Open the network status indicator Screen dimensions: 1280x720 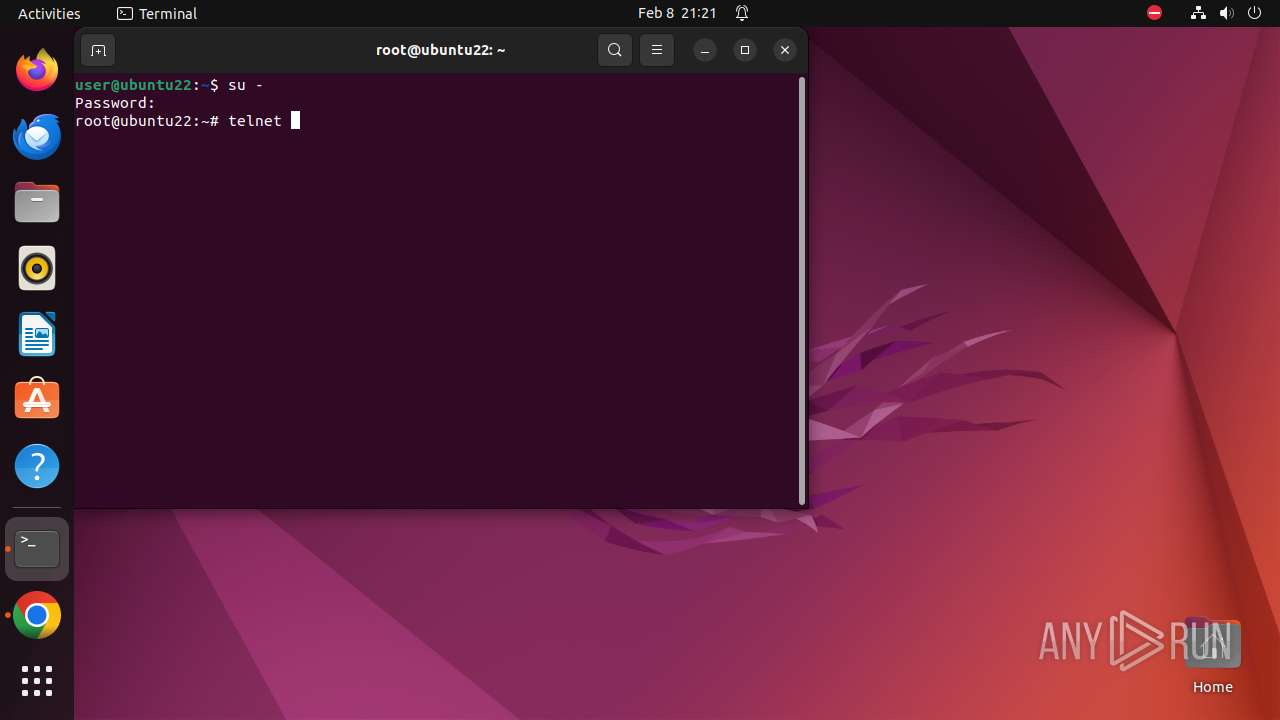tap(1198, 13)
